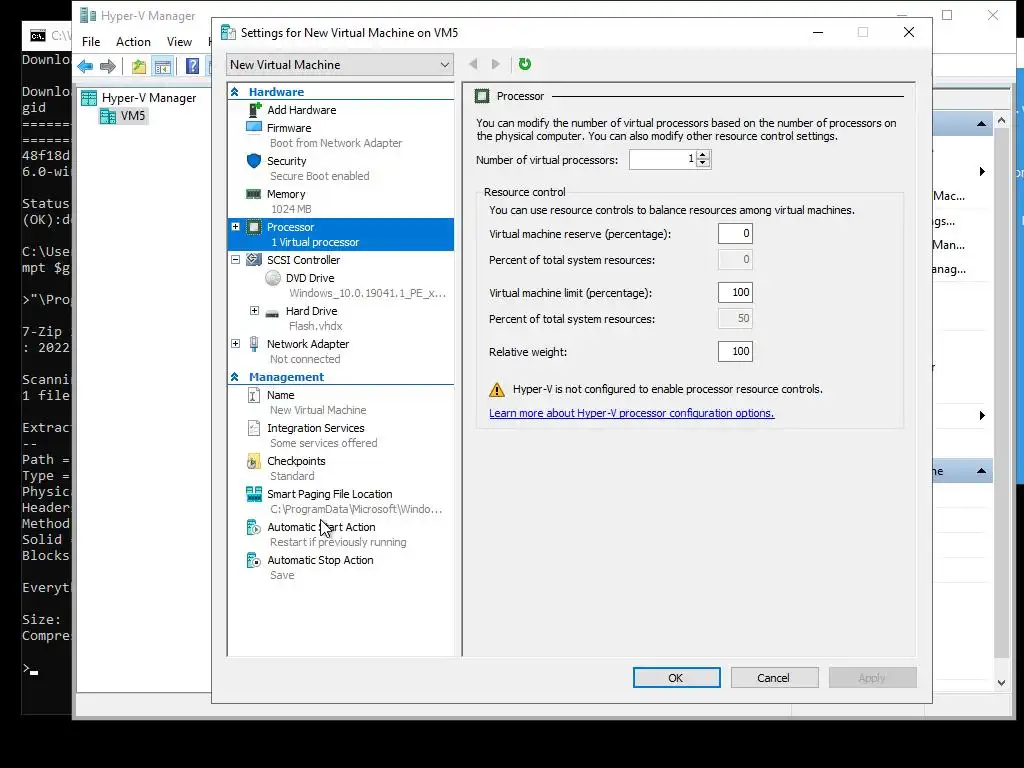The height and width of the screenshot is (768, 1024).
Task: Select the Firmware monitor icon
Action: [254, 127]
